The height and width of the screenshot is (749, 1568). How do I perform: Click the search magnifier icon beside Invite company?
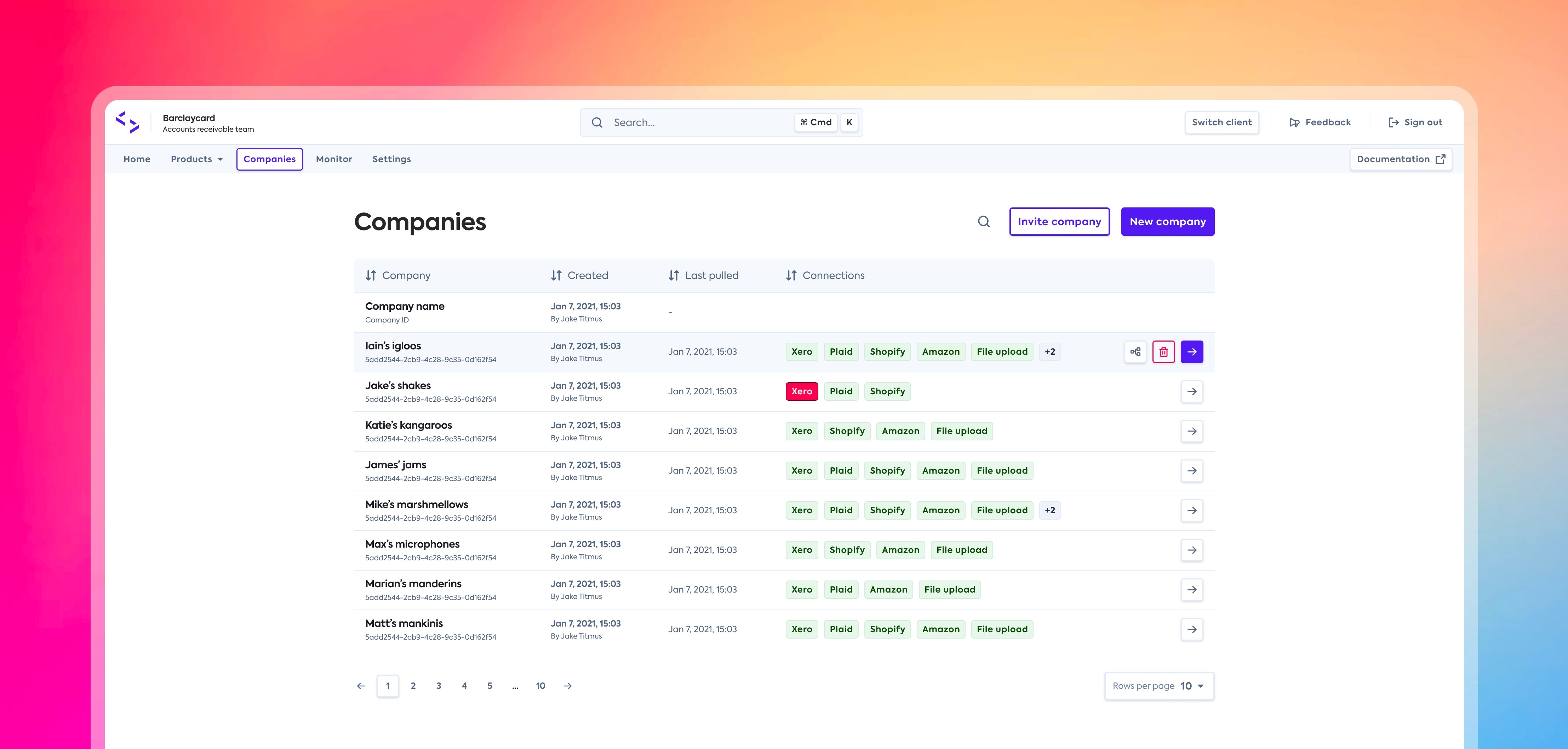984,222
